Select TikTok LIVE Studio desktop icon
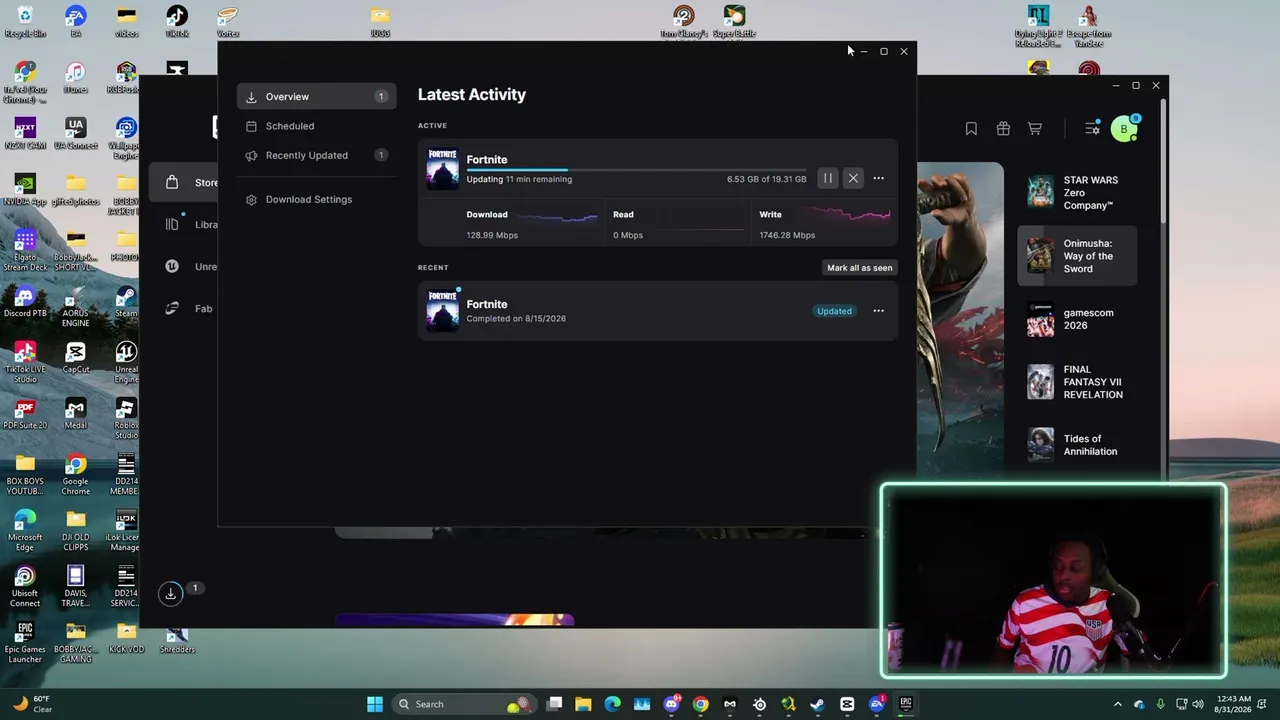Screen dimensions: 1280x720 [25, 363]
